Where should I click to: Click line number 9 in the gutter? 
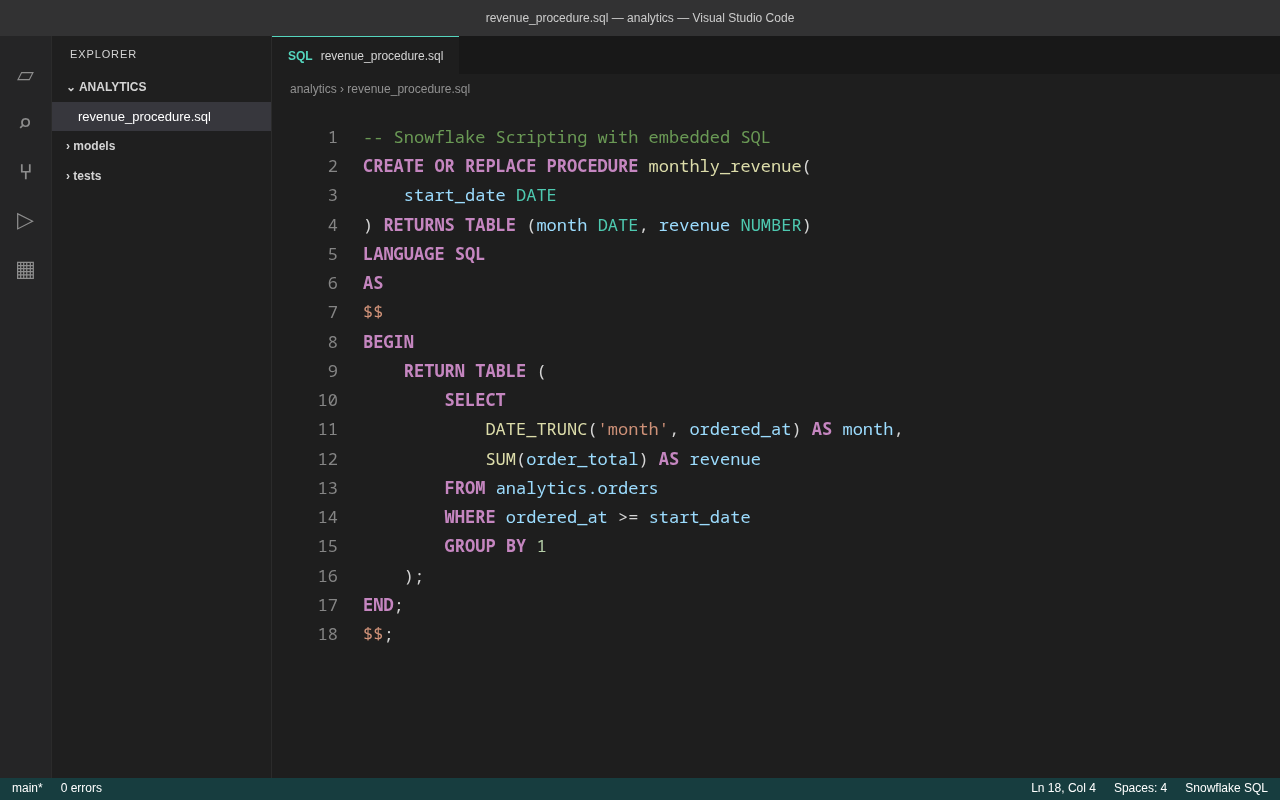click(333, 371)
